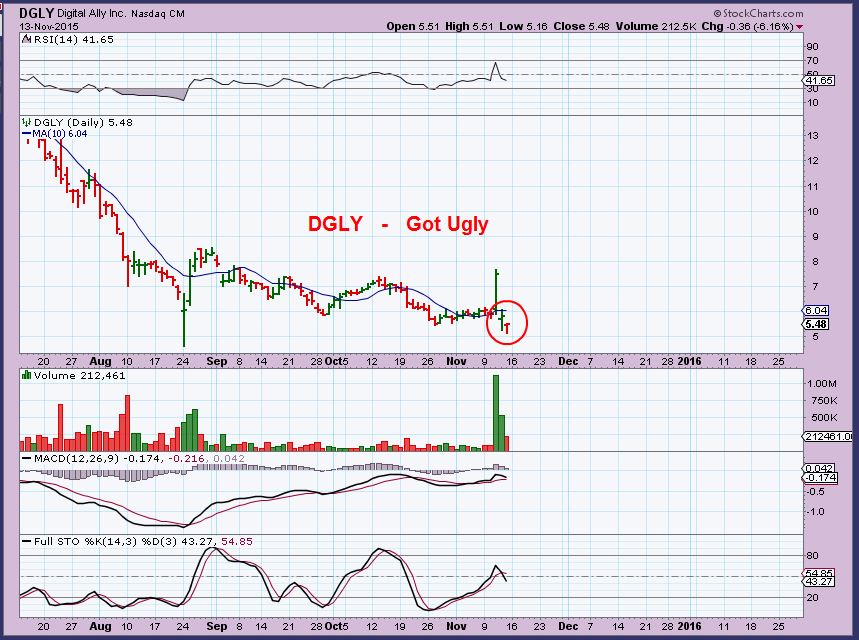
Task: Click the 80 label on the stochastic axis
Action: coord(812,556)
